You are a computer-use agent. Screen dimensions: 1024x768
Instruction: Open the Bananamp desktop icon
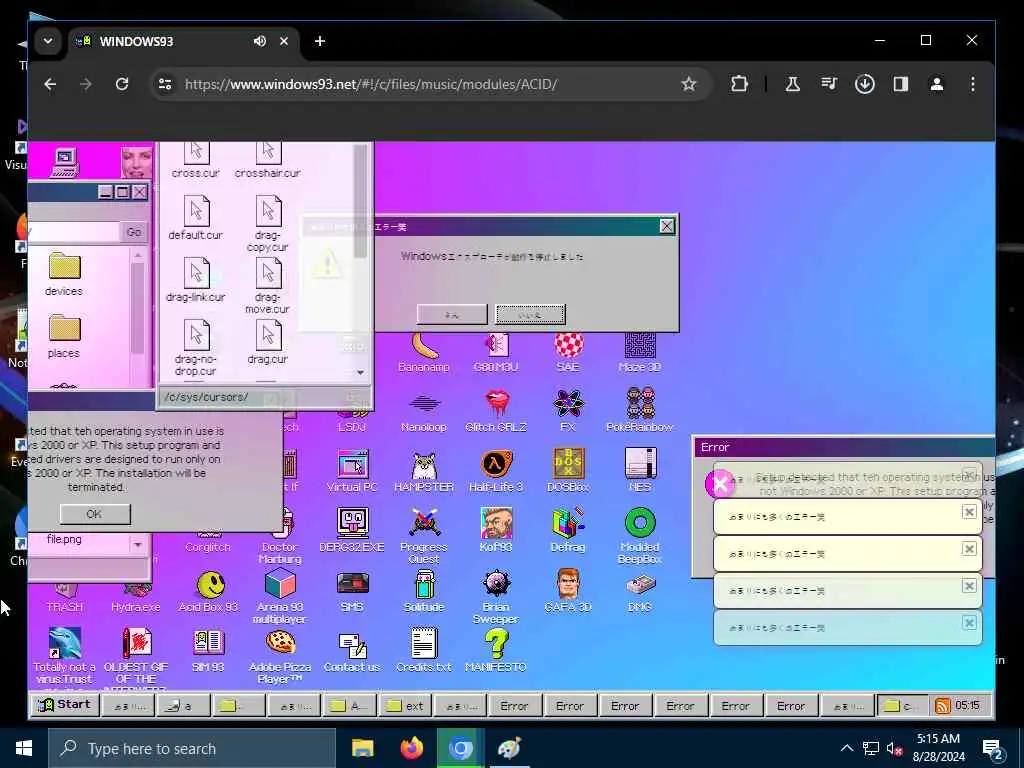[424, 353]
